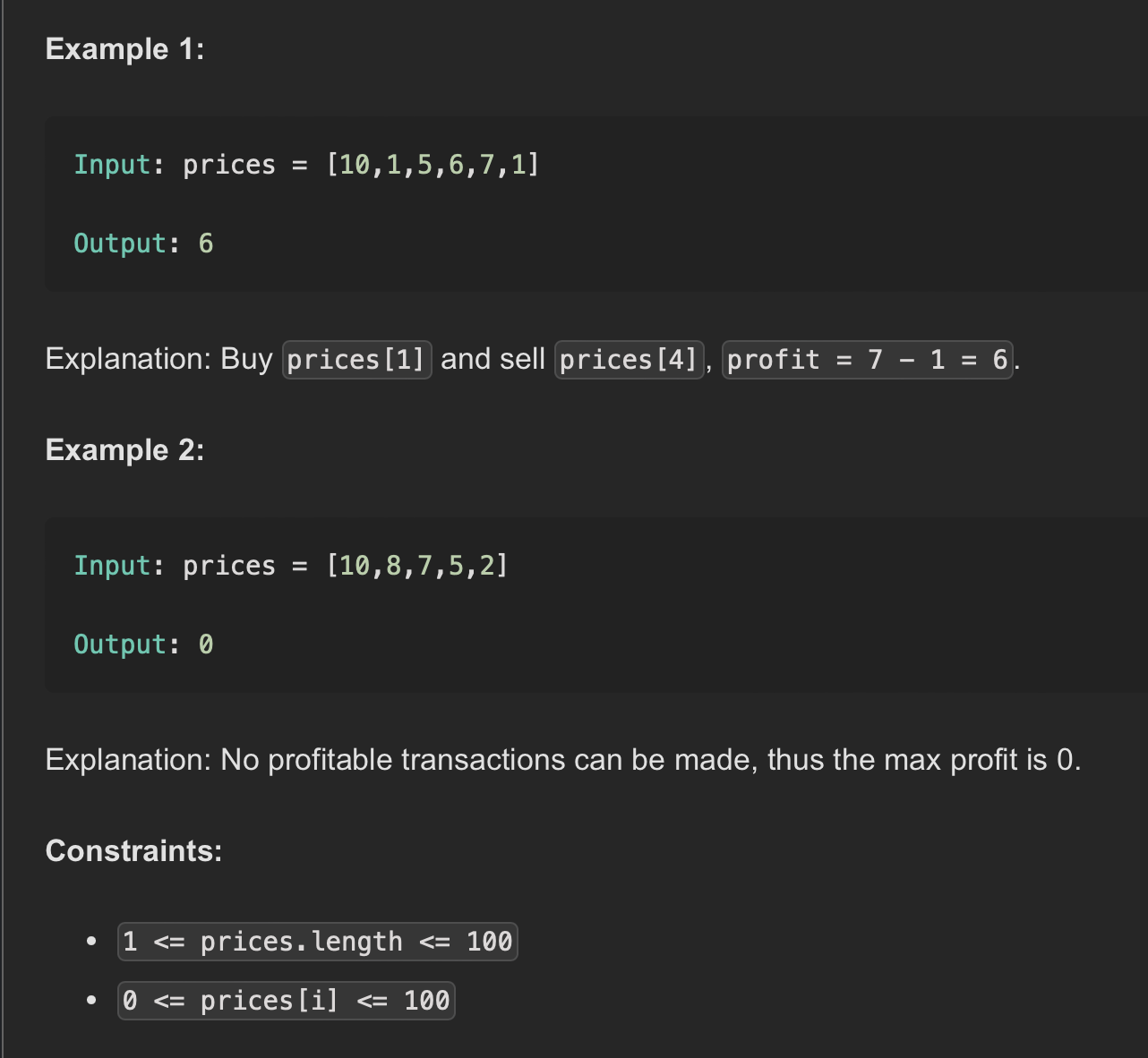Click the prices[i] constraint code
The height and width of the screenshot is (1058, 1148).
pos(287,1001)
